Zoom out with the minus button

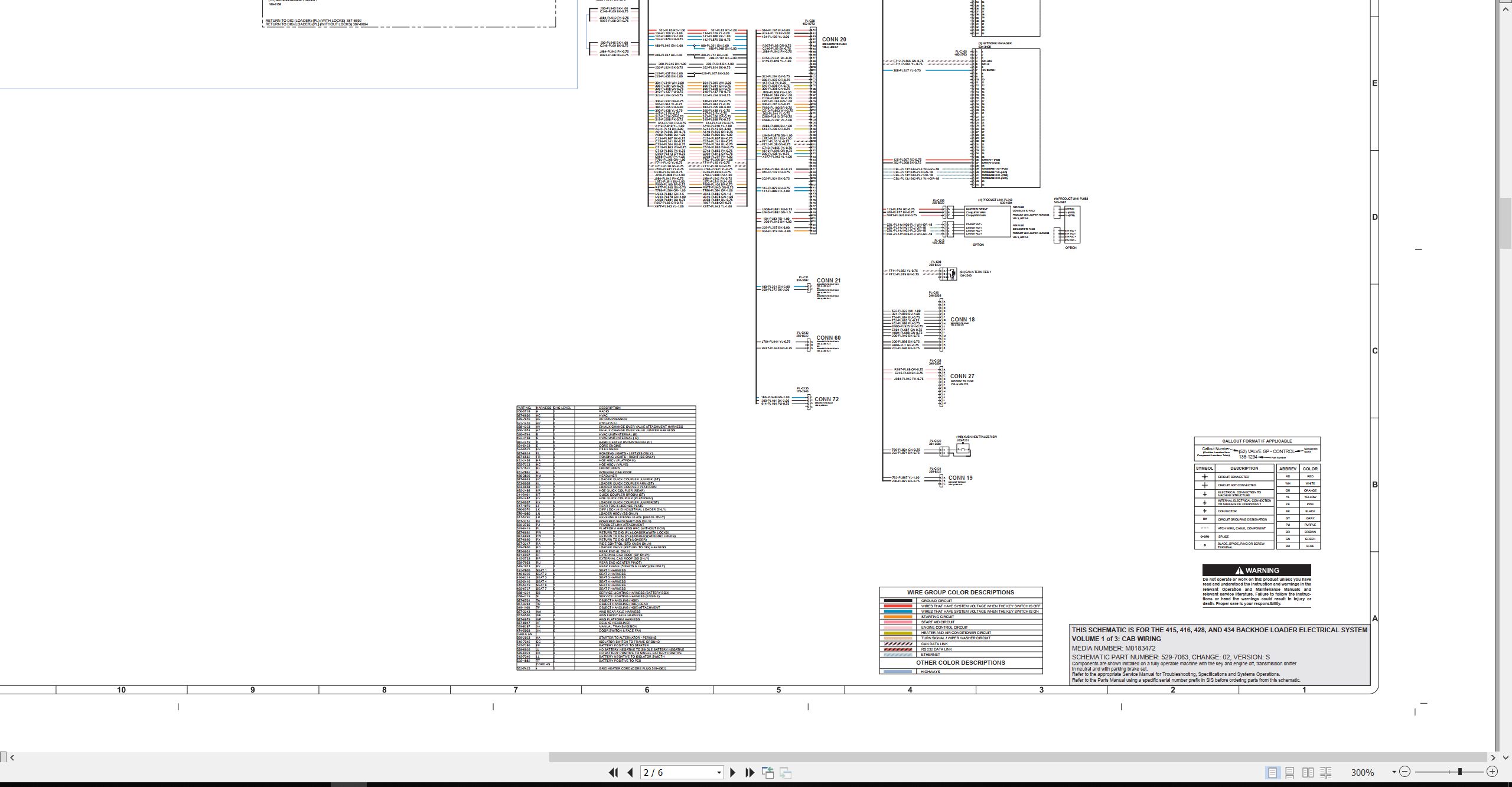point(1405,772)
